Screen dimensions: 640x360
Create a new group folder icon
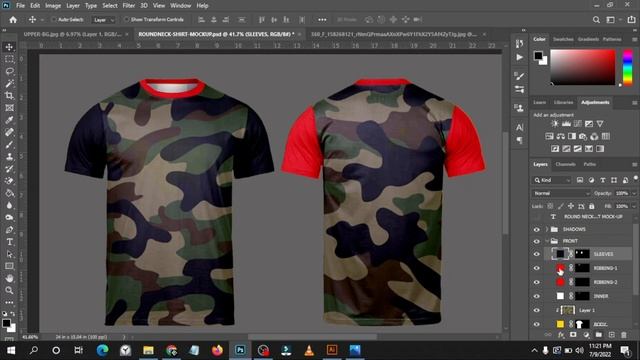click(598, 335)
